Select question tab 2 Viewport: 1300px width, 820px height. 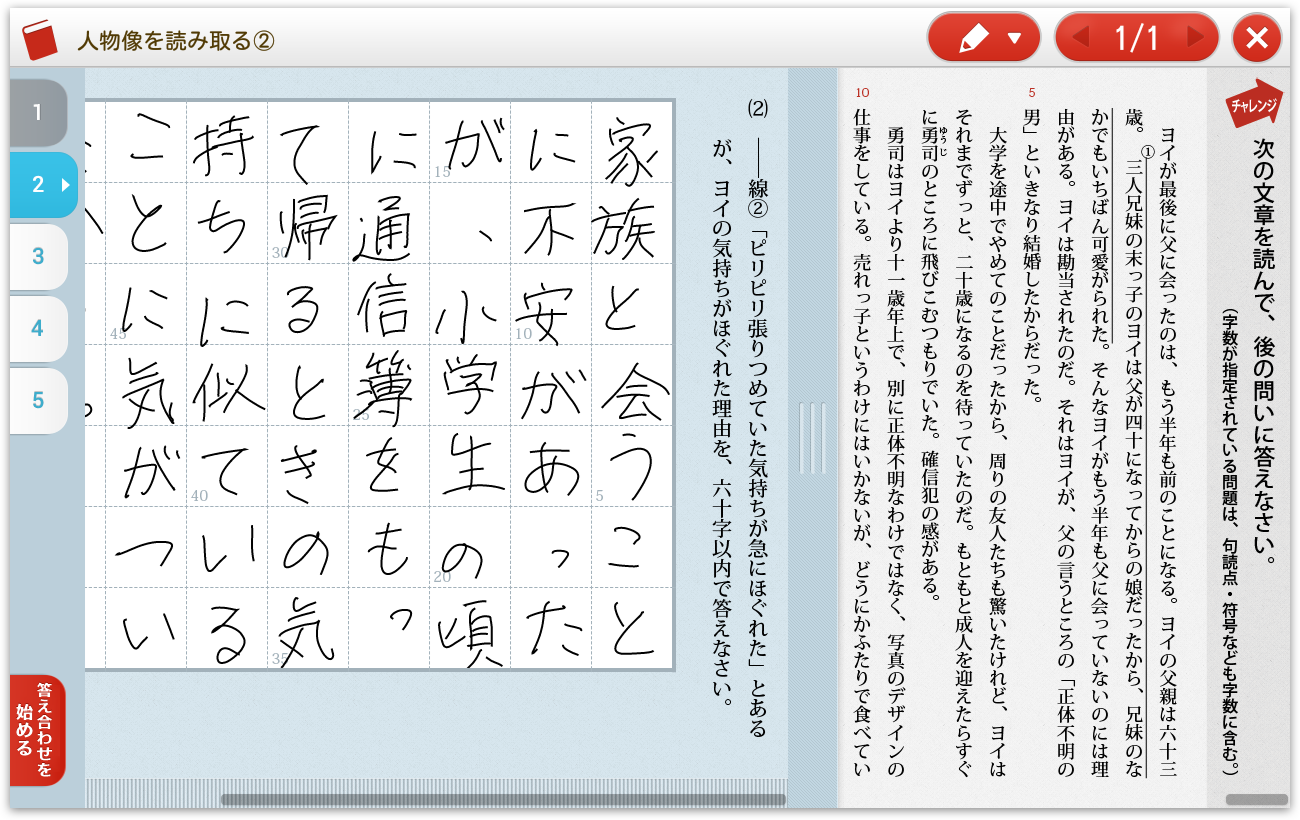point(43,185)
